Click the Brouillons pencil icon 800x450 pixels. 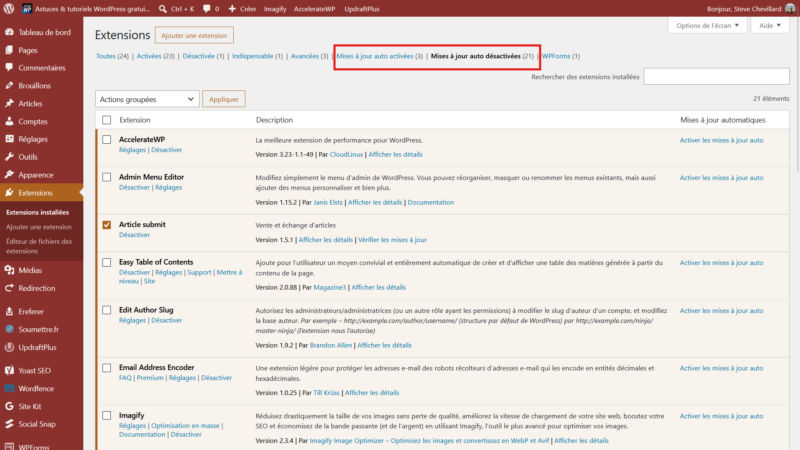9,85
